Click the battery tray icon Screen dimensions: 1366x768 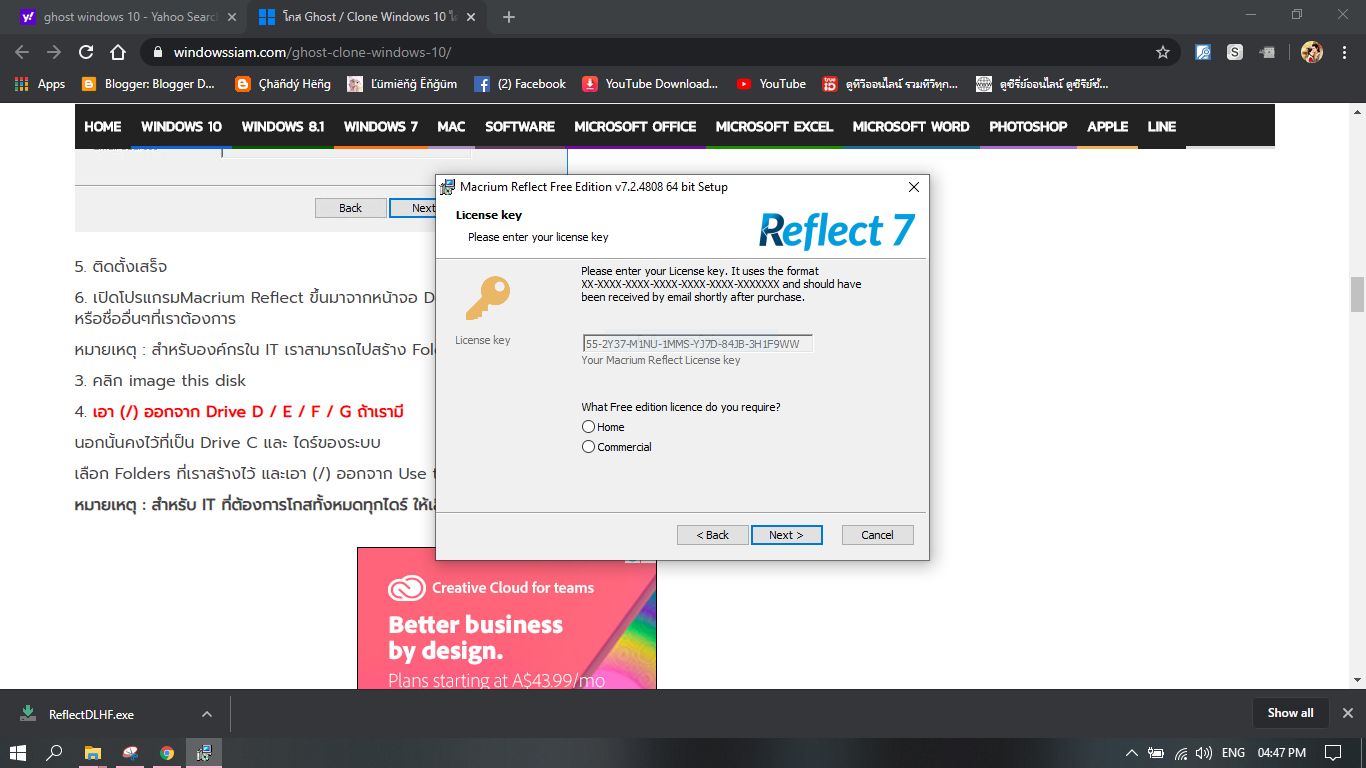click(1156, 753)
